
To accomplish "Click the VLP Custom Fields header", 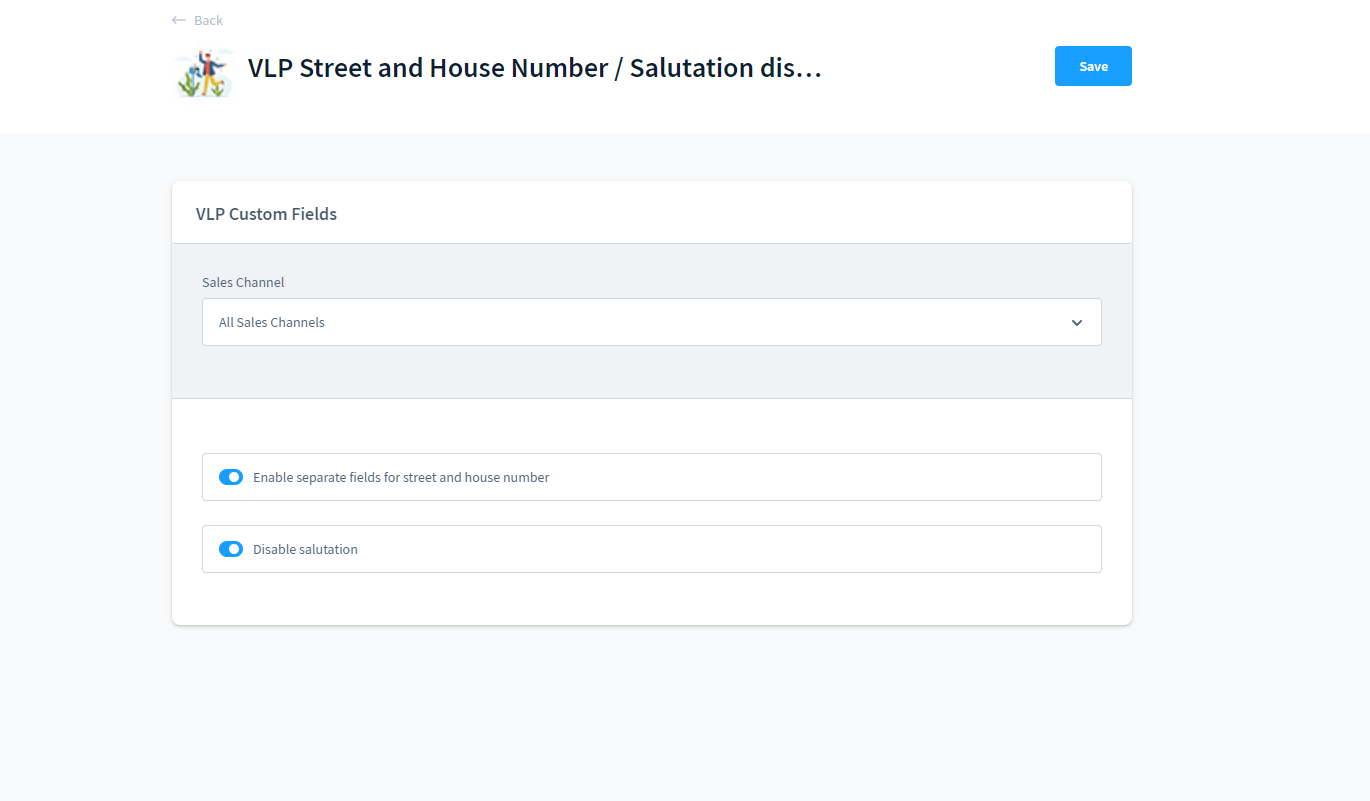I will [x=266, y=213].
